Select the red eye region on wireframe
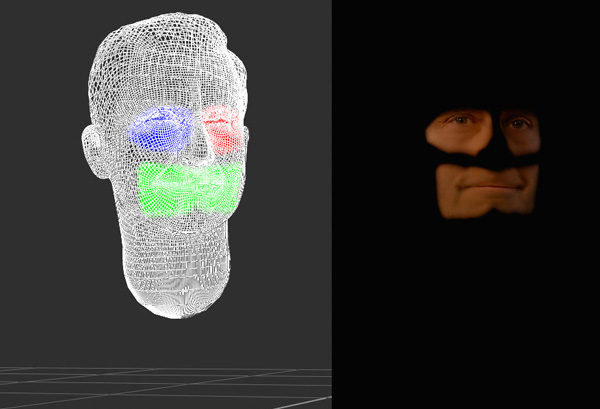 [x=222, y=126]
